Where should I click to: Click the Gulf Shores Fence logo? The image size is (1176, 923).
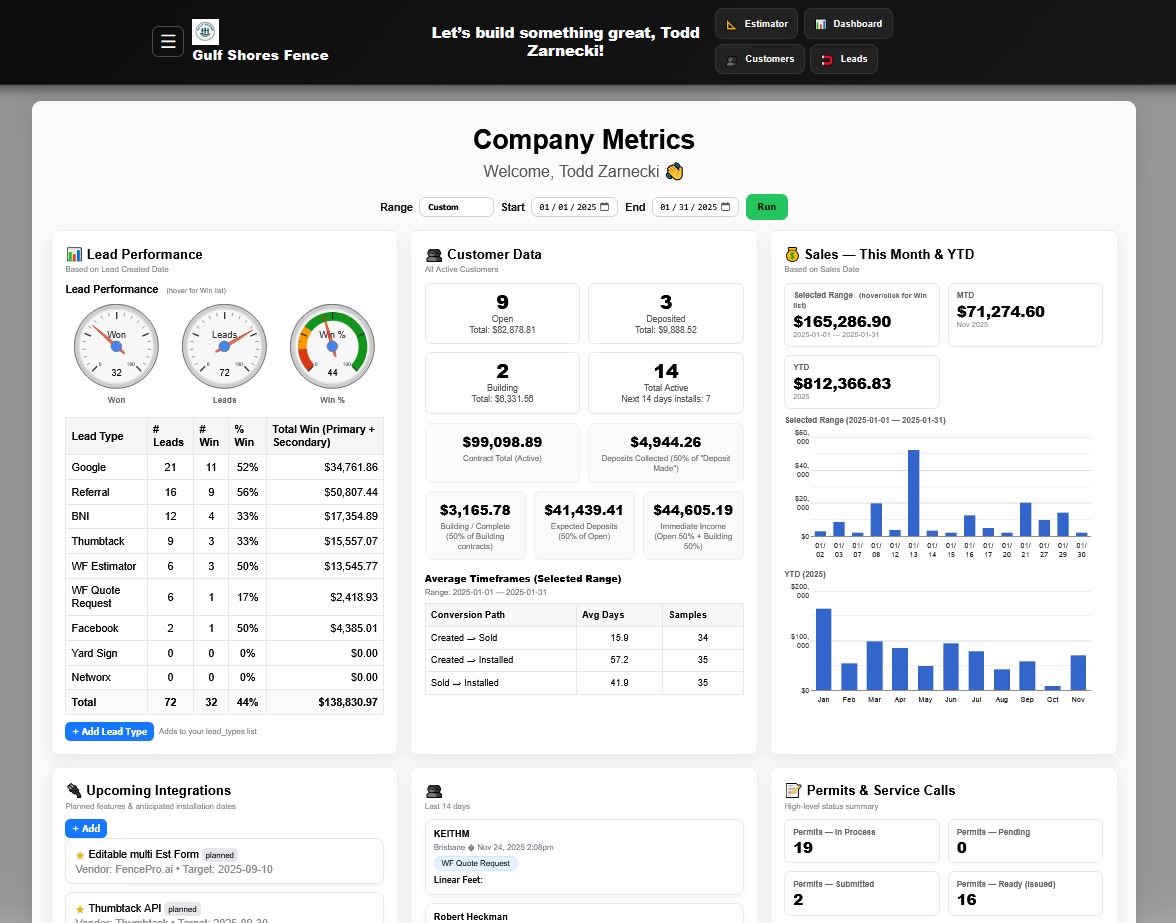(x=204, y=31)
